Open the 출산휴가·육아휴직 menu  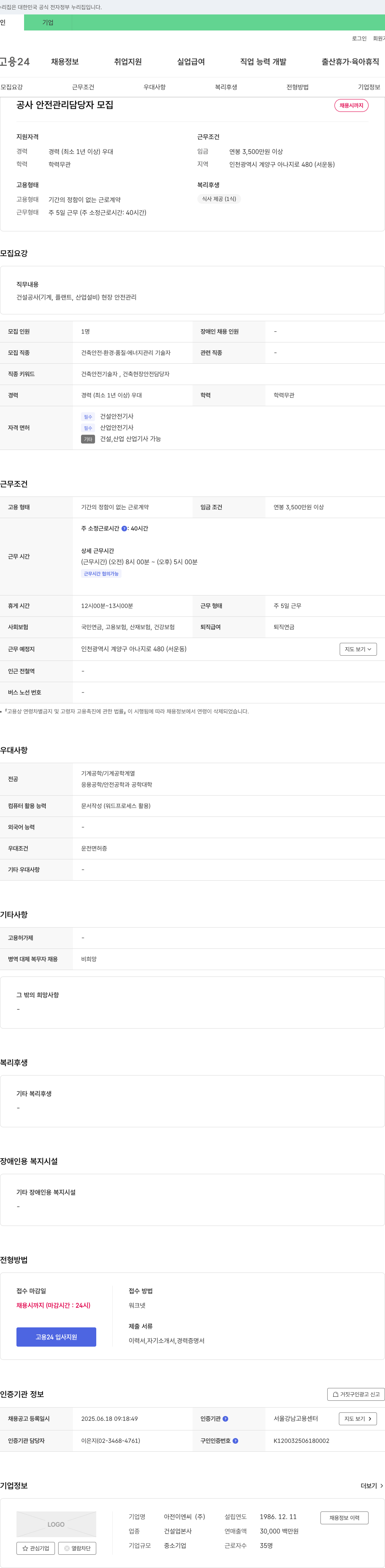pyautogui.click(x=350, y=61)
